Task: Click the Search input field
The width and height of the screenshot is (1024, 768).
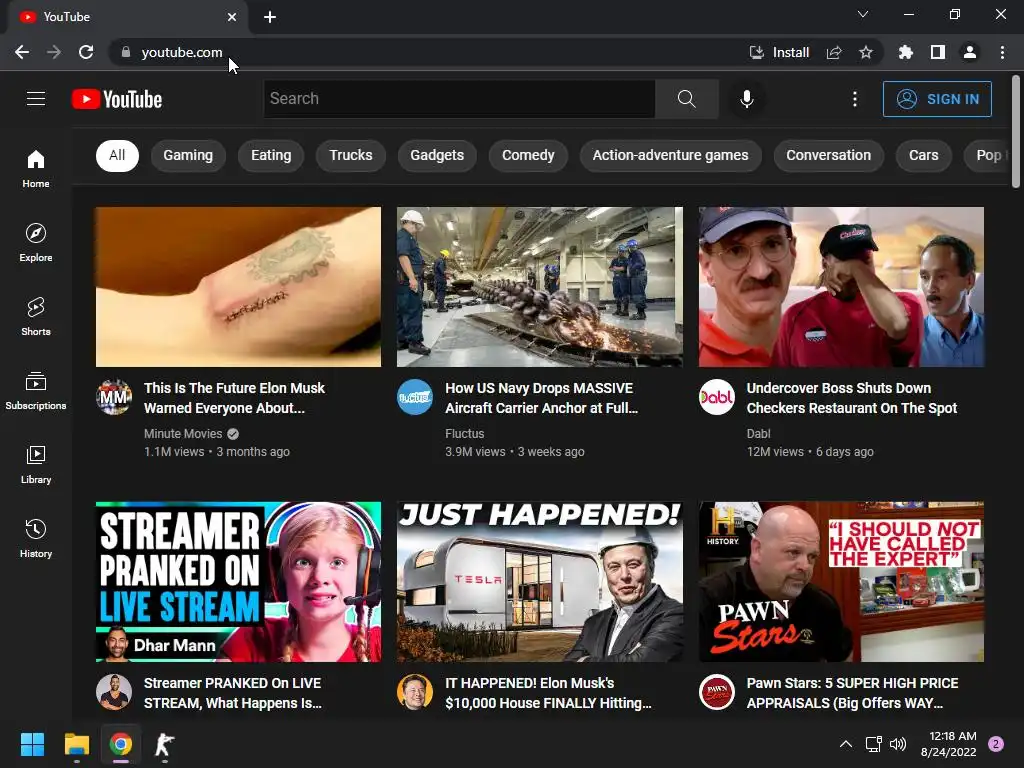Action: point(459,99)
